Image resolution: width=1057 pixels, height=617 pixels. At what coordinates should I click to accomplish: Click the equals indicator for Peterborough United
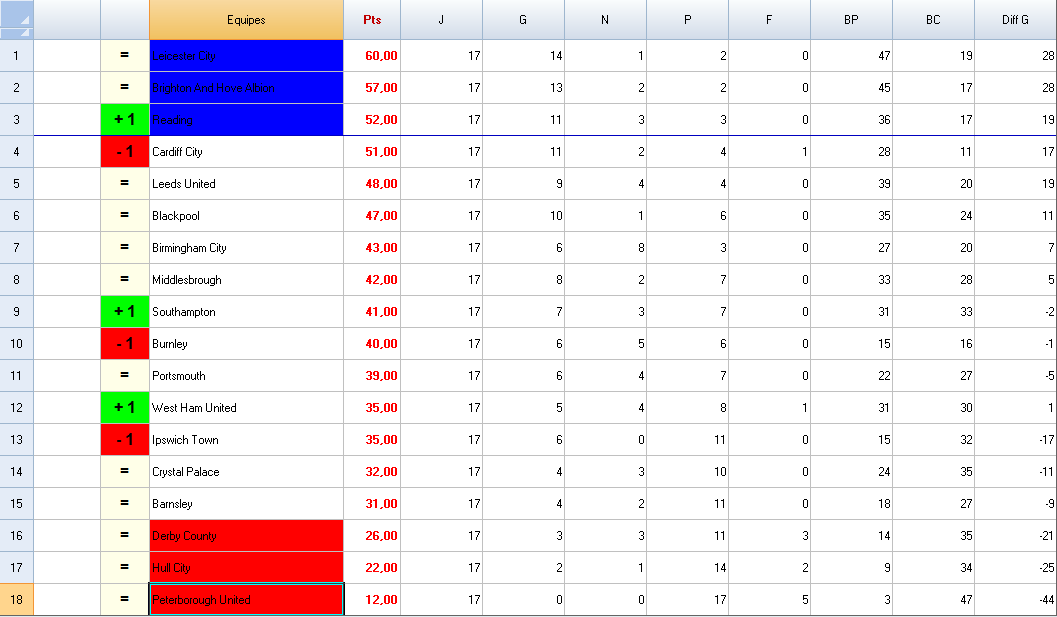[125, 599]
